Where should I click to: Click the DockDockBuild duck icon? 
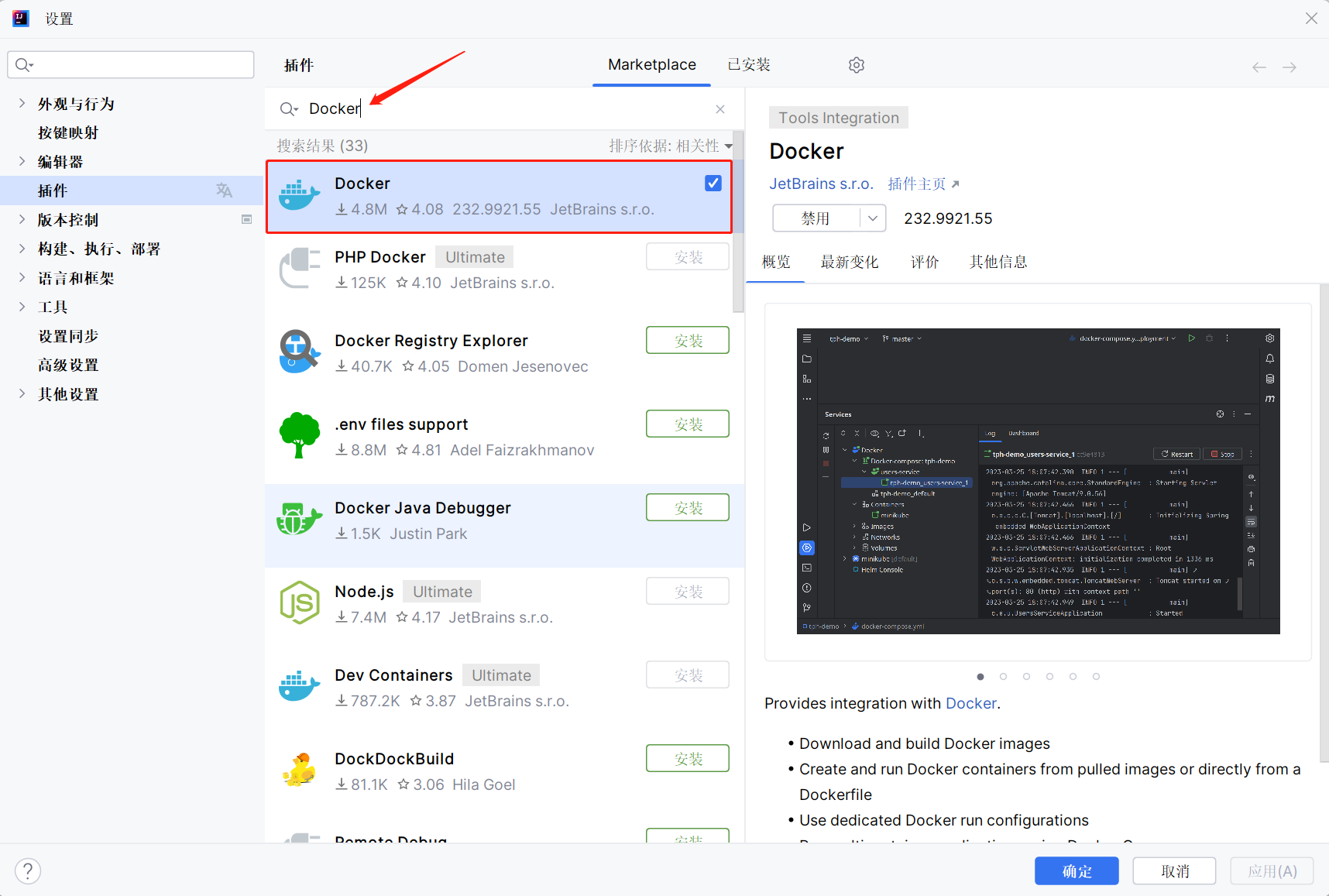[300, 770]
